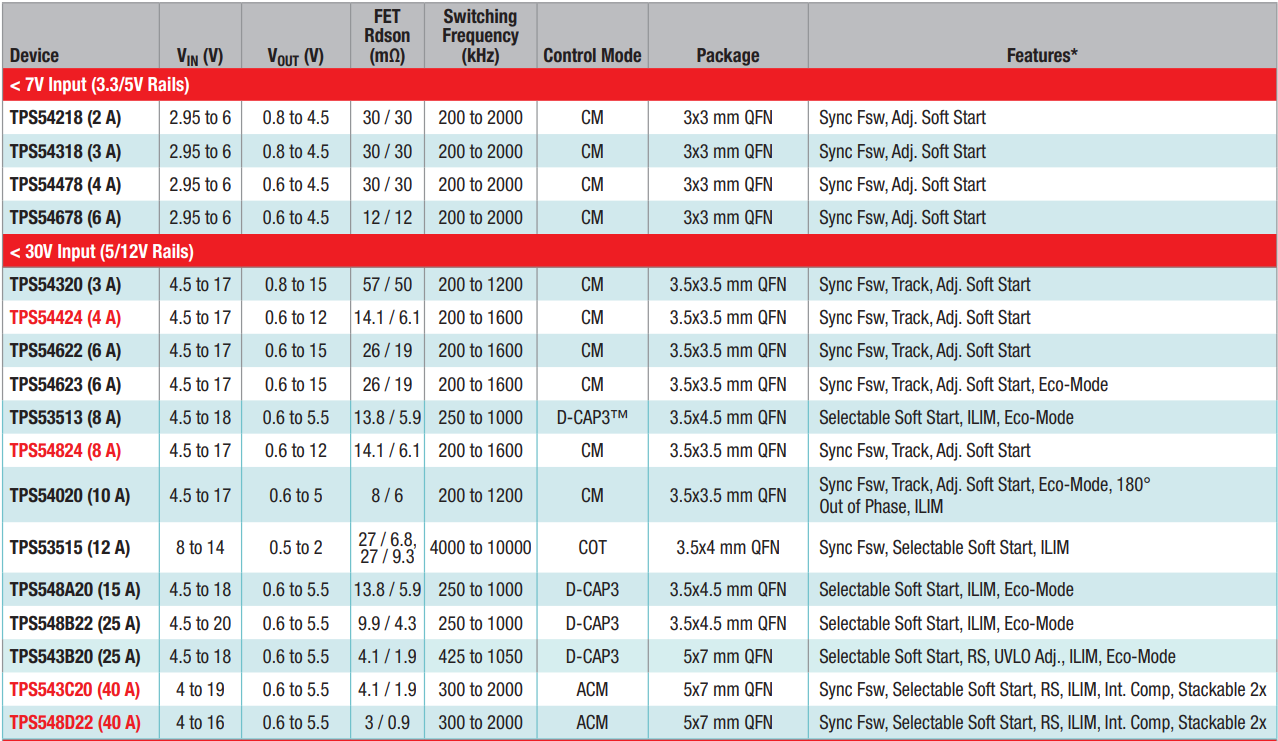
Task: Click the TPS548B22 (25 A) device name
Action: (75, 624)
